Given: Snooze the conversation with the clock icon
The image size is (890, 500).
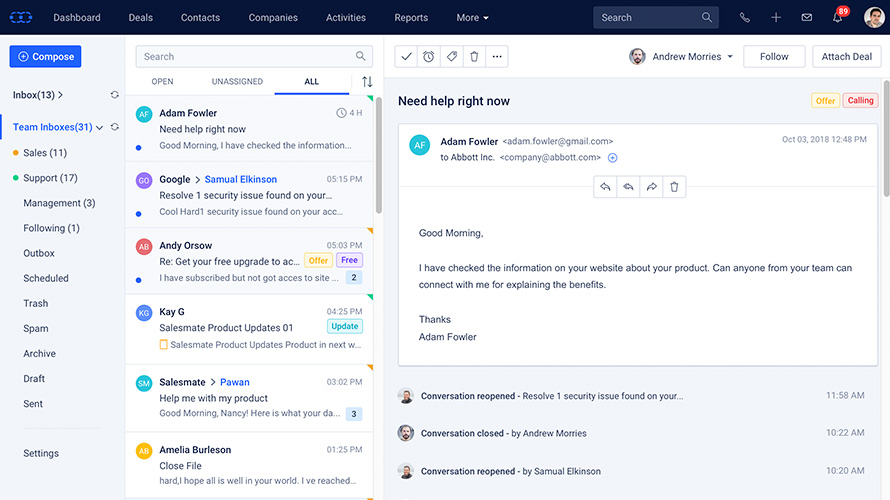Looking at the screenshot, I should 429,57.
